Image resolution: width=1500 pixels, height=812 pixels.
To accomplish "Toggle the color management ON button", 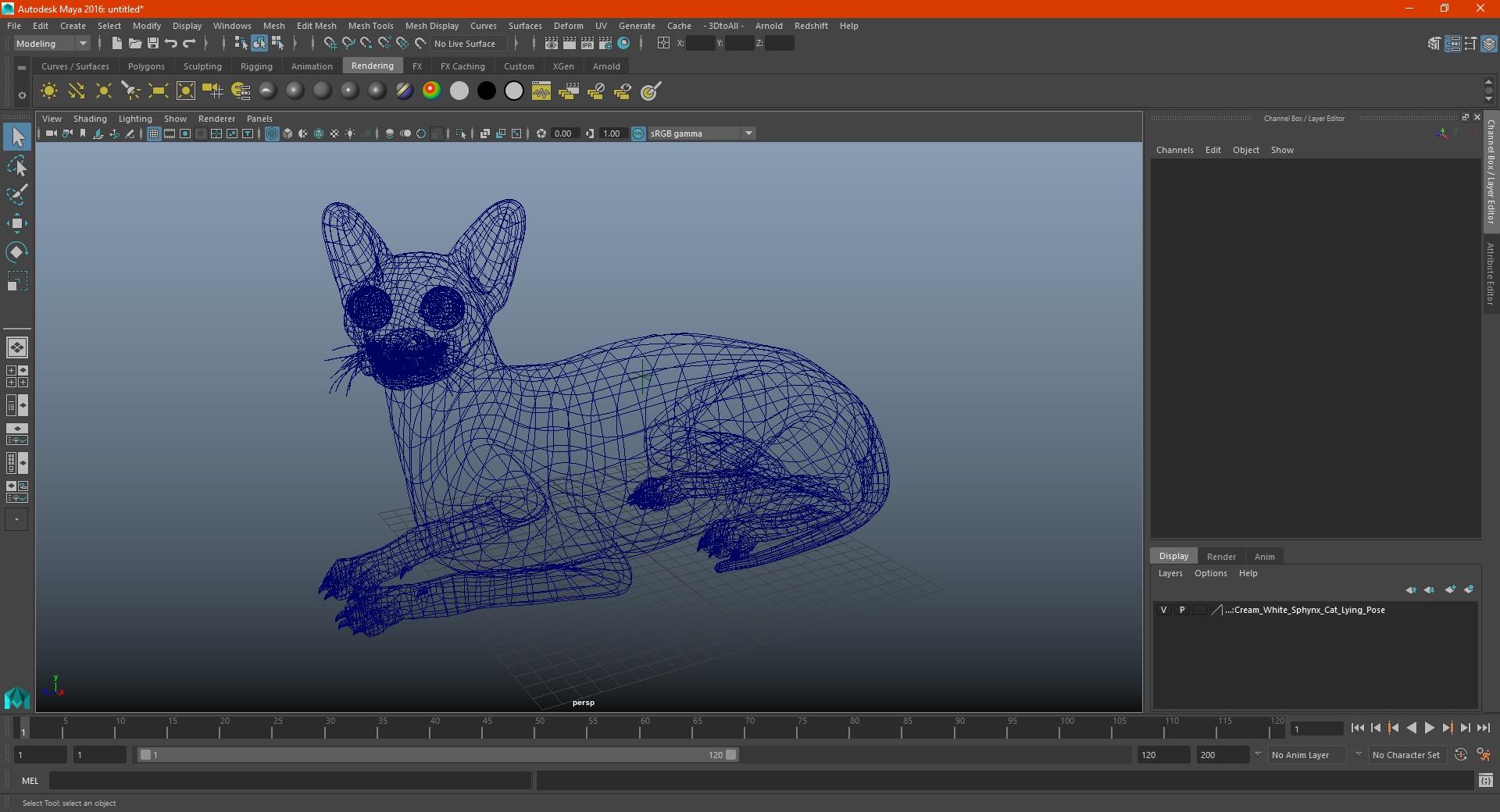I will click(x=639, y=134).
